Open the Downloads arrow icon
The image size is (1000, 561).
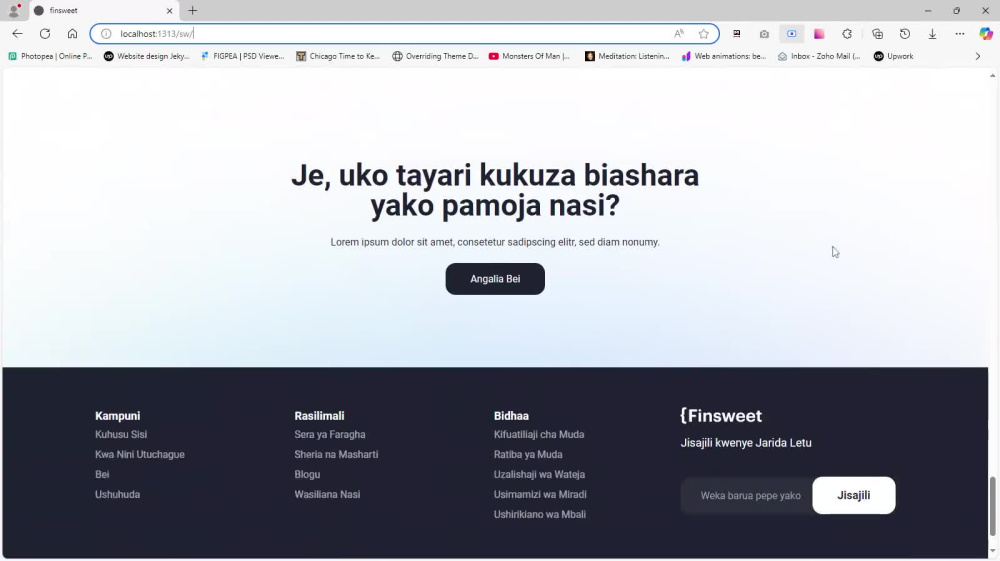[x=932, y=34]
